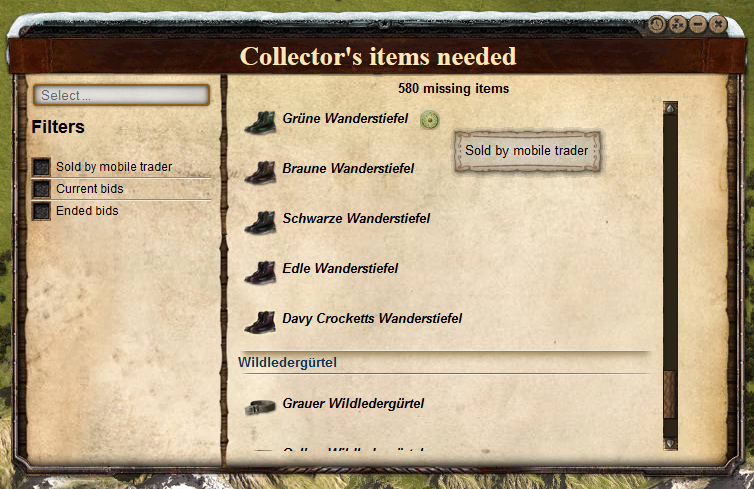This screenshot has width=754, height=489.
Task: Select the Davy Crocketts Wanderstiefel entry
Action: click(x=372, y=318)
